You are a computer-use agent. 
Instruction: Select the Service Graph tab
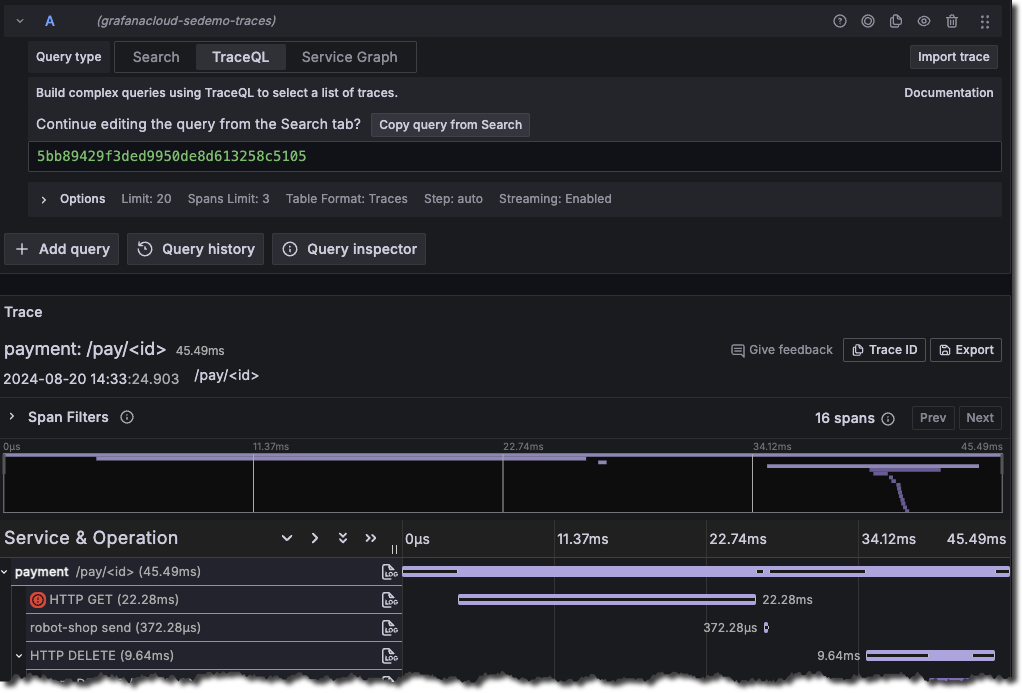[349, 57]
